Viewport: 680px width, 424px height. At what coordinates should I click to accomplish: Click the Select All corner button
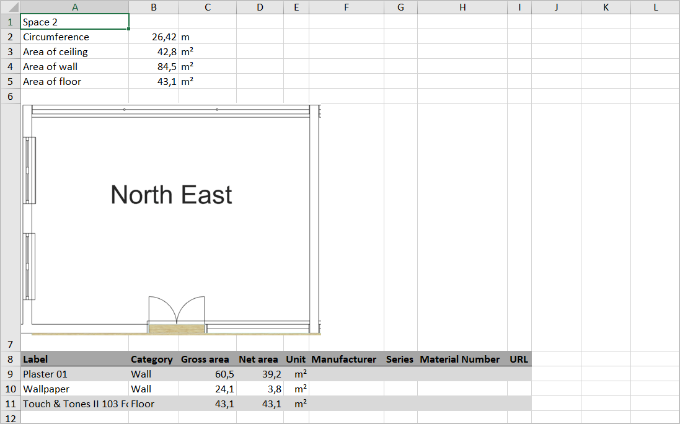pyautogui.click(x=10, y=7)
